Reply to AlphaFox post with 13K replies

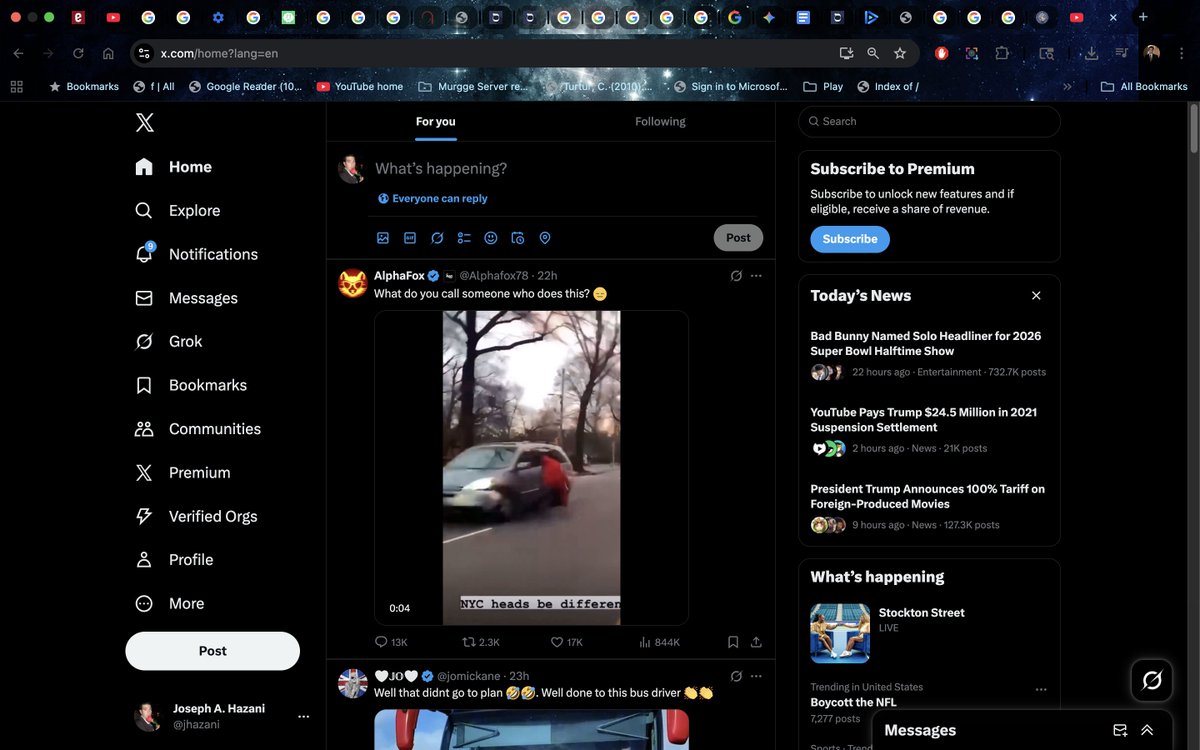coord(391,642)
